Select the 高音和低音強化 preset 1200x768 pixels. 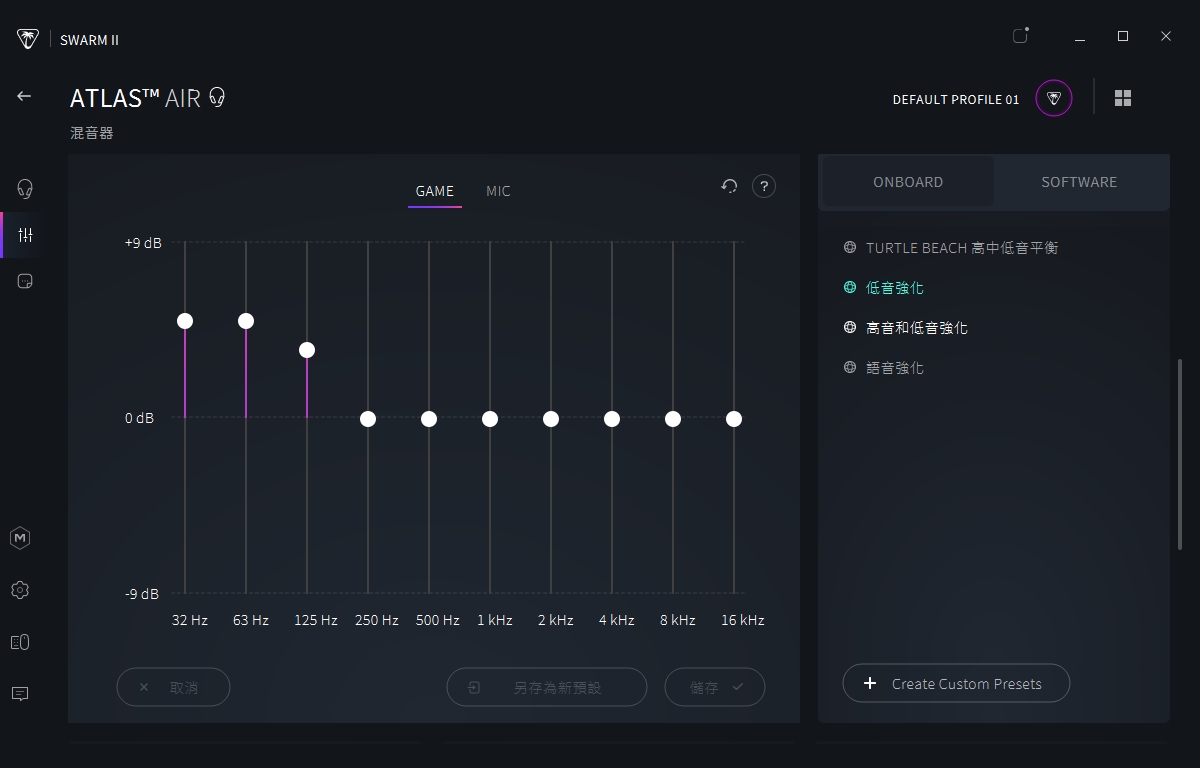click(x=917, y=327)
